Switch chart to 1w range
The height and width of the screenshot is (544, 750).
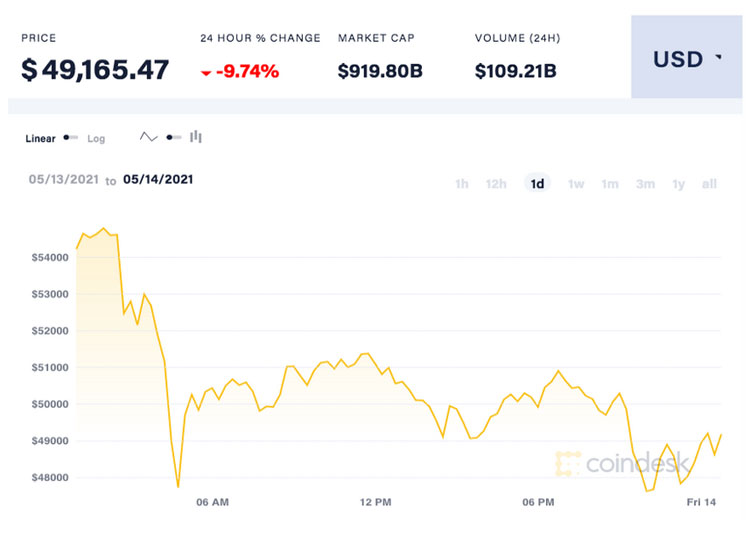(576, 184)
